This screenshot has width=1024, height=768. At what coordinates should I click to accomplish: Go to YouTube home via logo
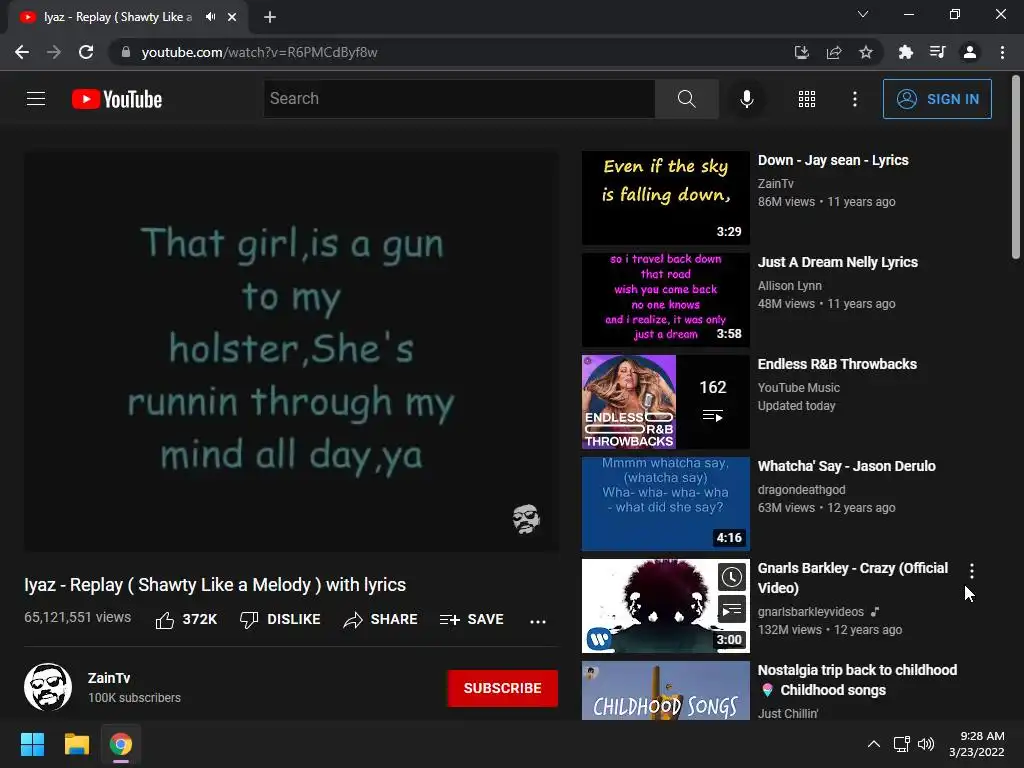pos(117,99)
